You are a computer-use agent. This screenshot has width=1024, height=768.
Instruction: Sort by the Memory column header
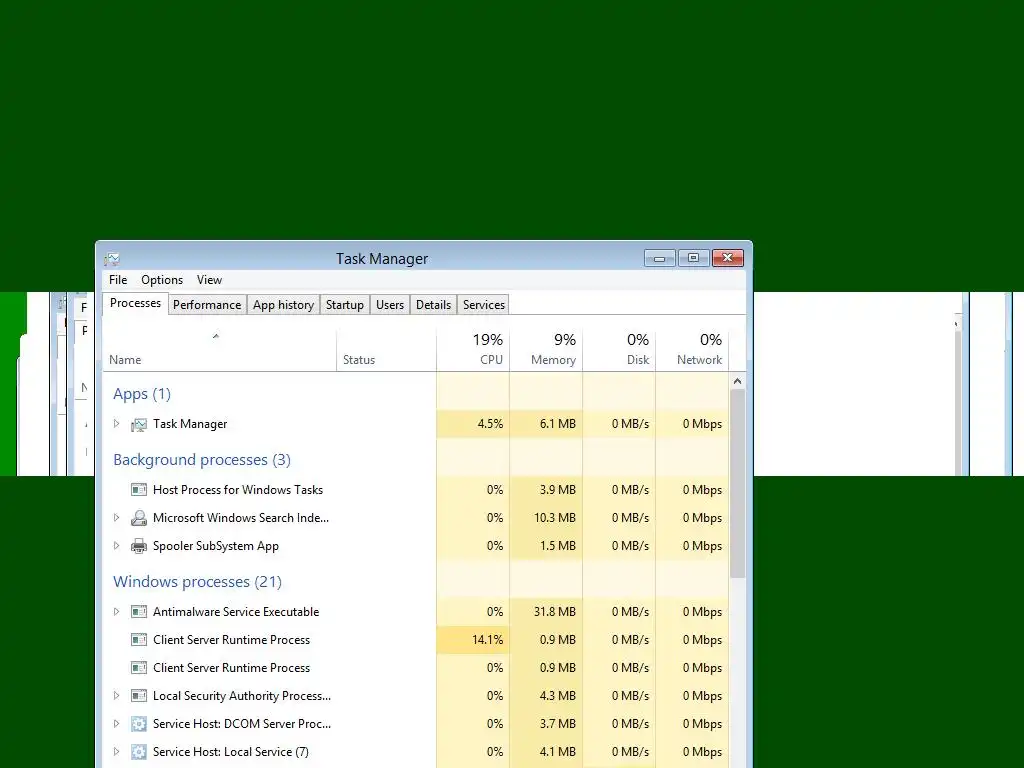tap(547, 350)
